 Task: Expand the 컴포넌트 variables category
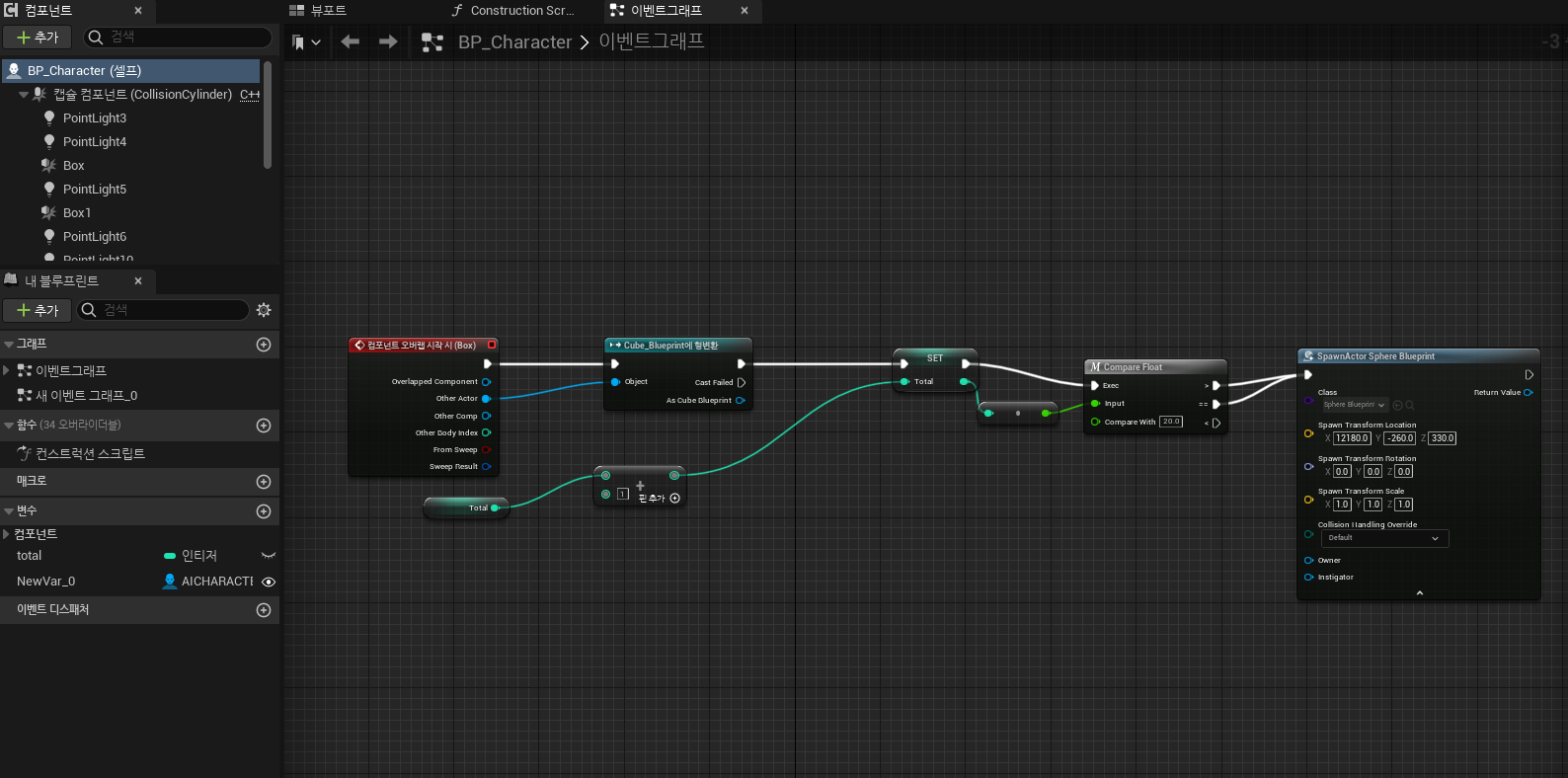[7, 534]
